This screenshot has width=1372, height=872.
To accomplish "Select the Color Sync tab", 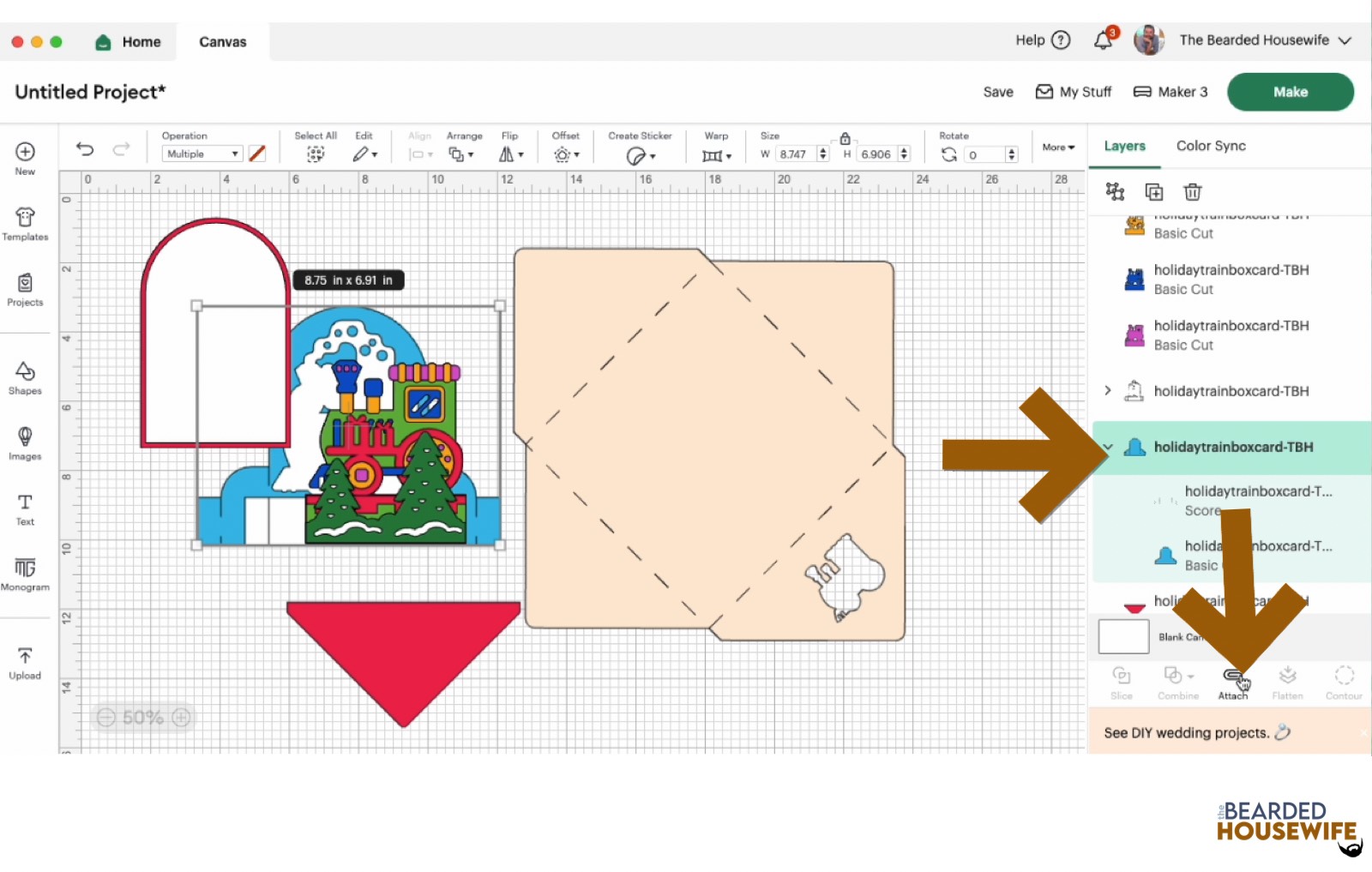I will pyautogui.click(x=1211, y=146).
